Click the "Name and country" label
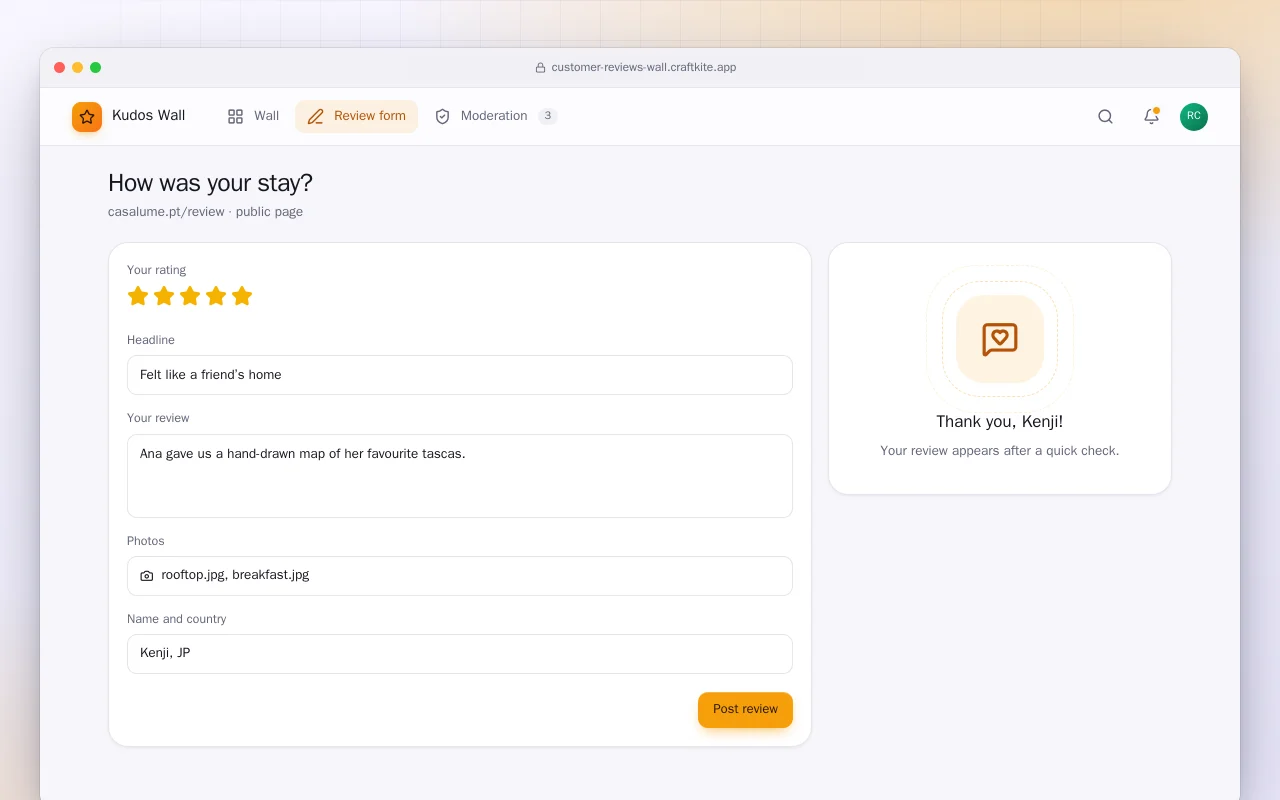This screenshot has width=1280, height=800. pyautogui.click(x=176, y=619)
